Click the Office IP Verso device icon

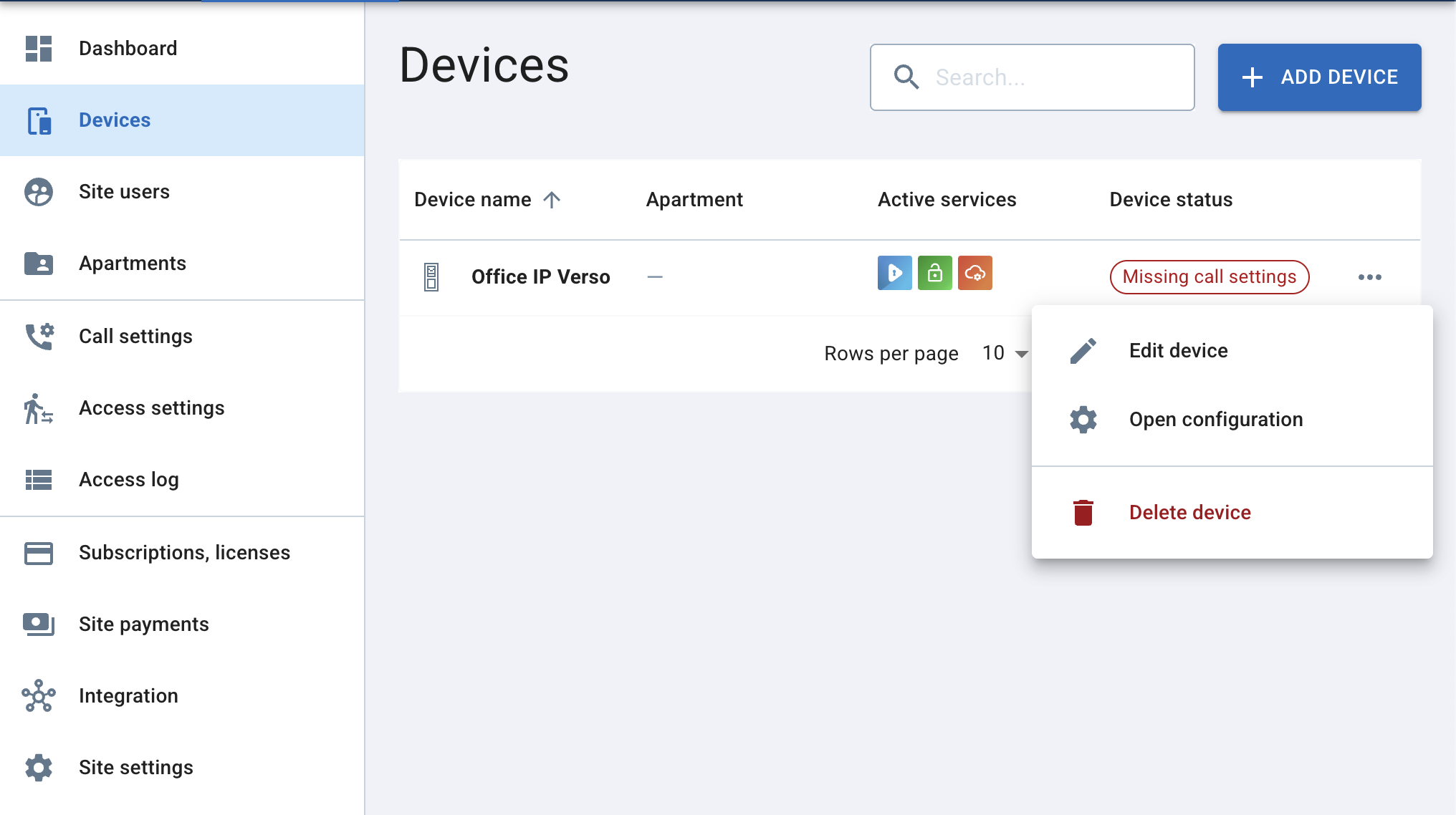431,277
